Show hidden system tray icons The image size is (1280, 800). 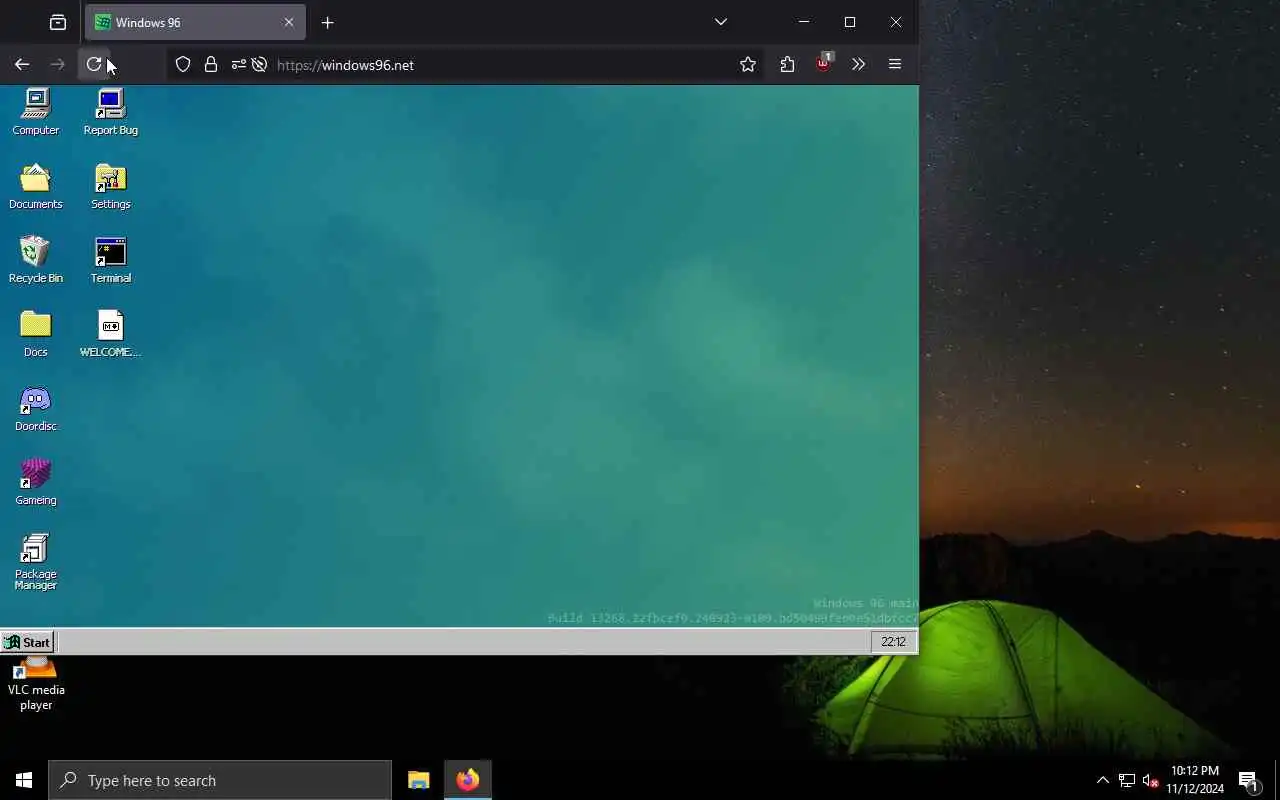tap(1102, 780)
